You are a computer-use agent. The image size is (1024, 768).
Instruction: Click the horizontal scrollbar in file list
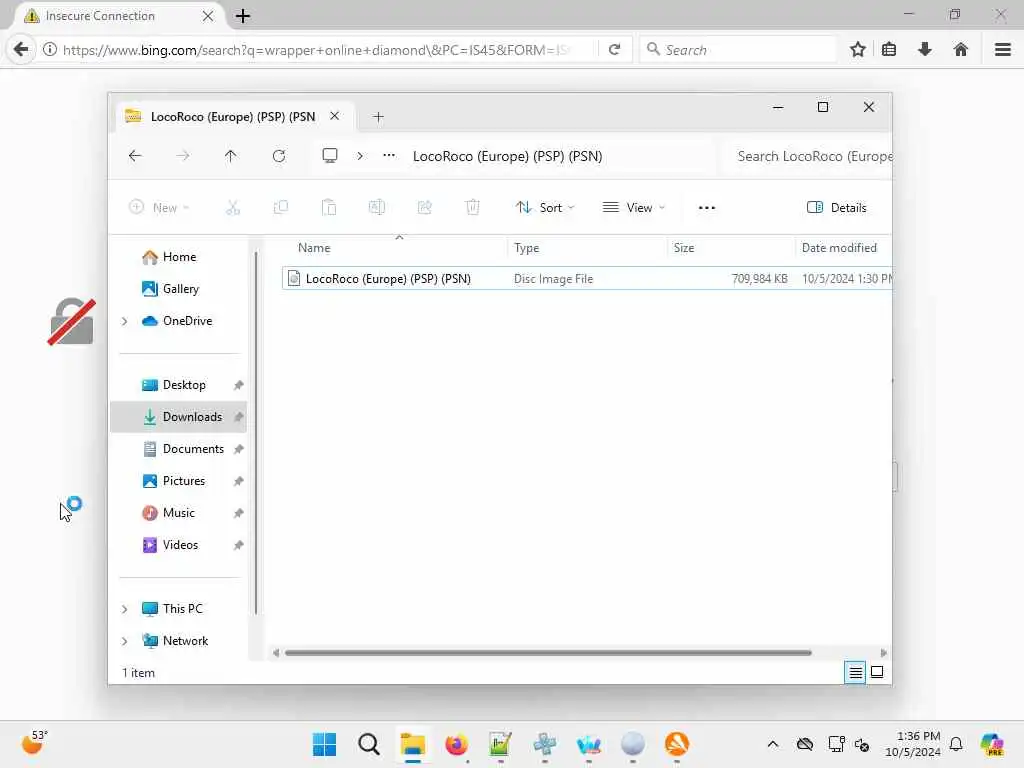click(548, 652)
